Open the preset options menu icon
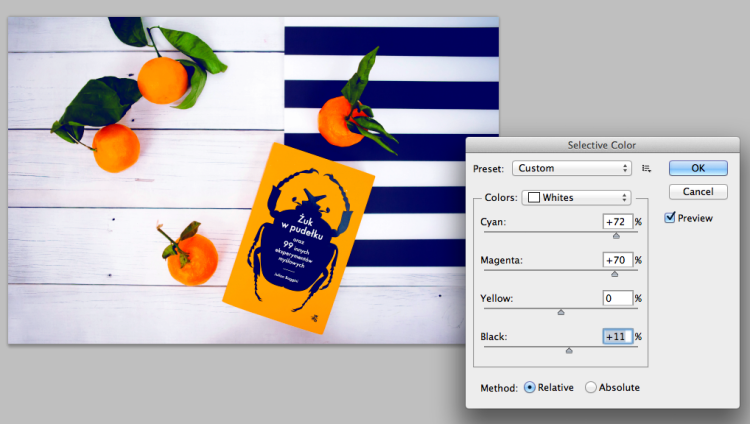750x424 pixels. [x=646, y=168]
